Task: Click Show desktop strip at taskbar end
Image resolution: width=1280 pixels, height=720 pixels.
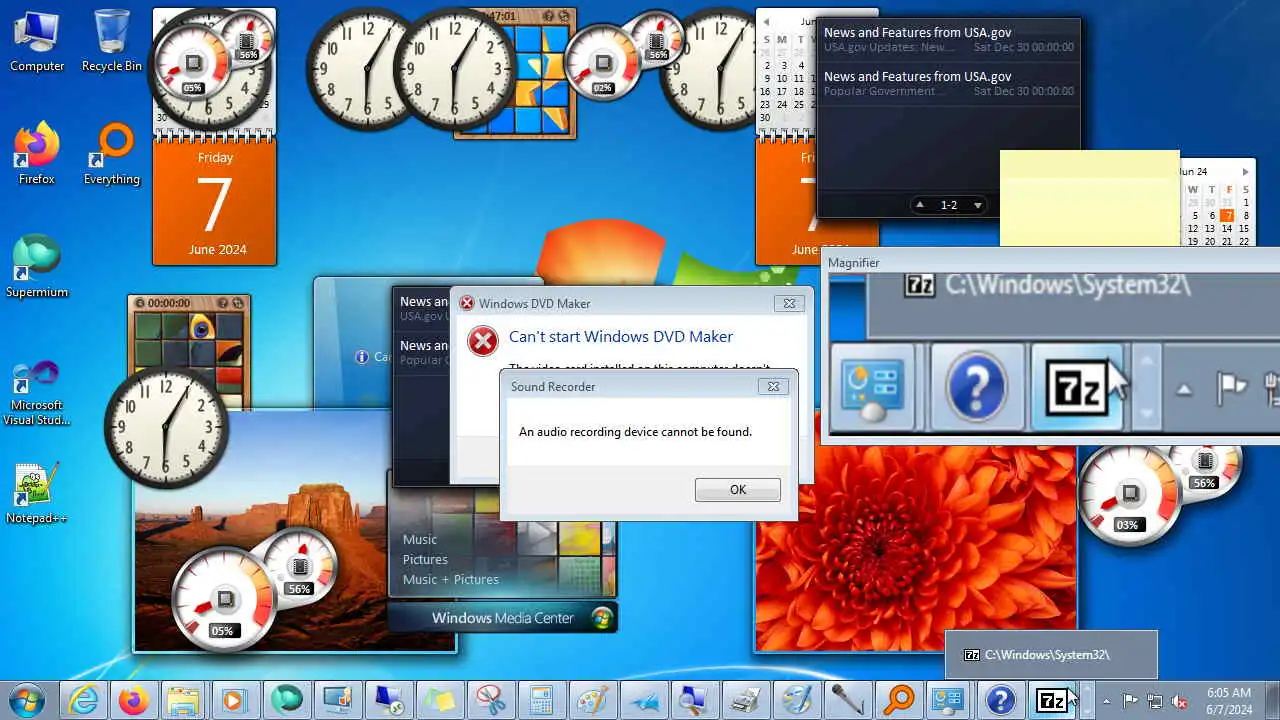Action: tap(1272, 700)
